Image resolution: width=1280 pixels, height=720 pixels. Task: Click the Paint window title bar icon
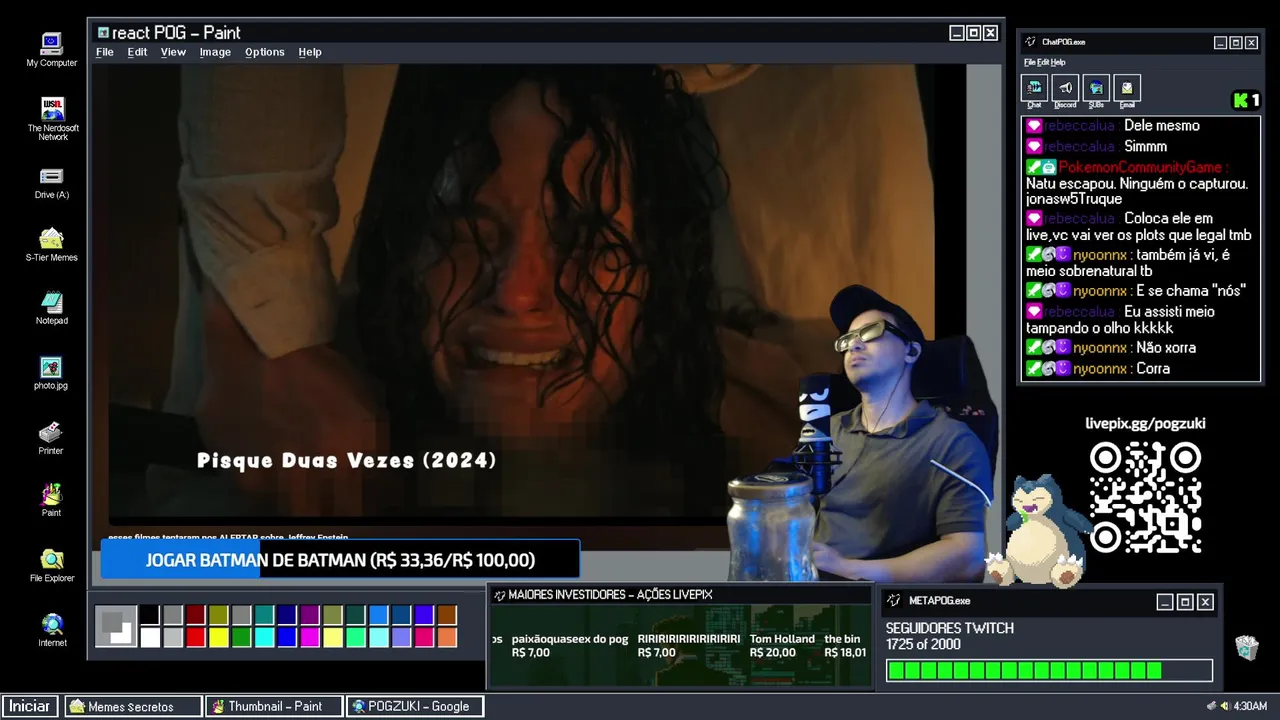tap(103, 33)
